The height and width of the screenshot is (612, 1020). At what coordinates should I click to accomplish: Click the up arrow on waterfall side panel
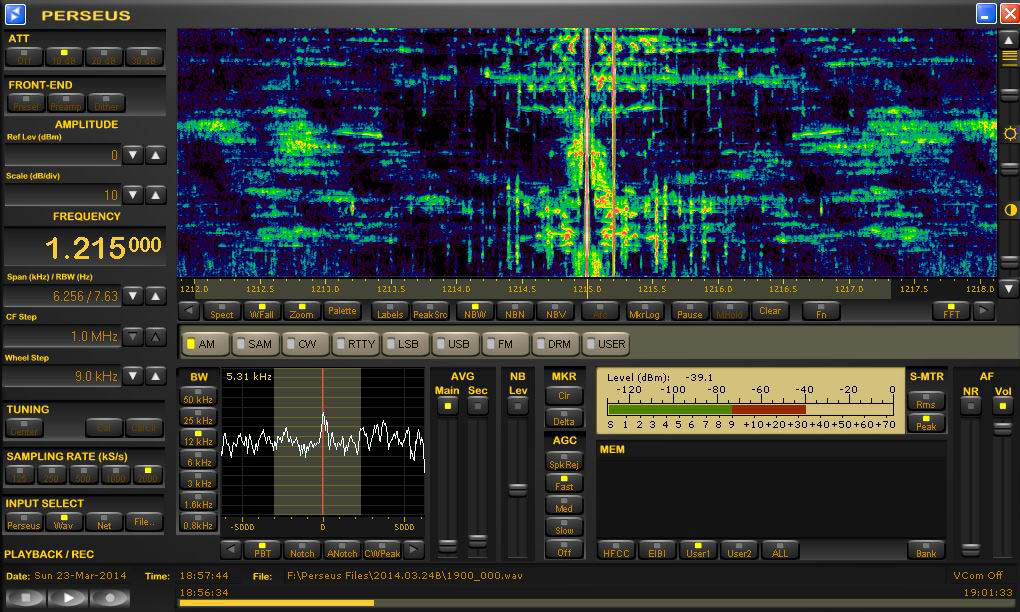(1009, 40)
